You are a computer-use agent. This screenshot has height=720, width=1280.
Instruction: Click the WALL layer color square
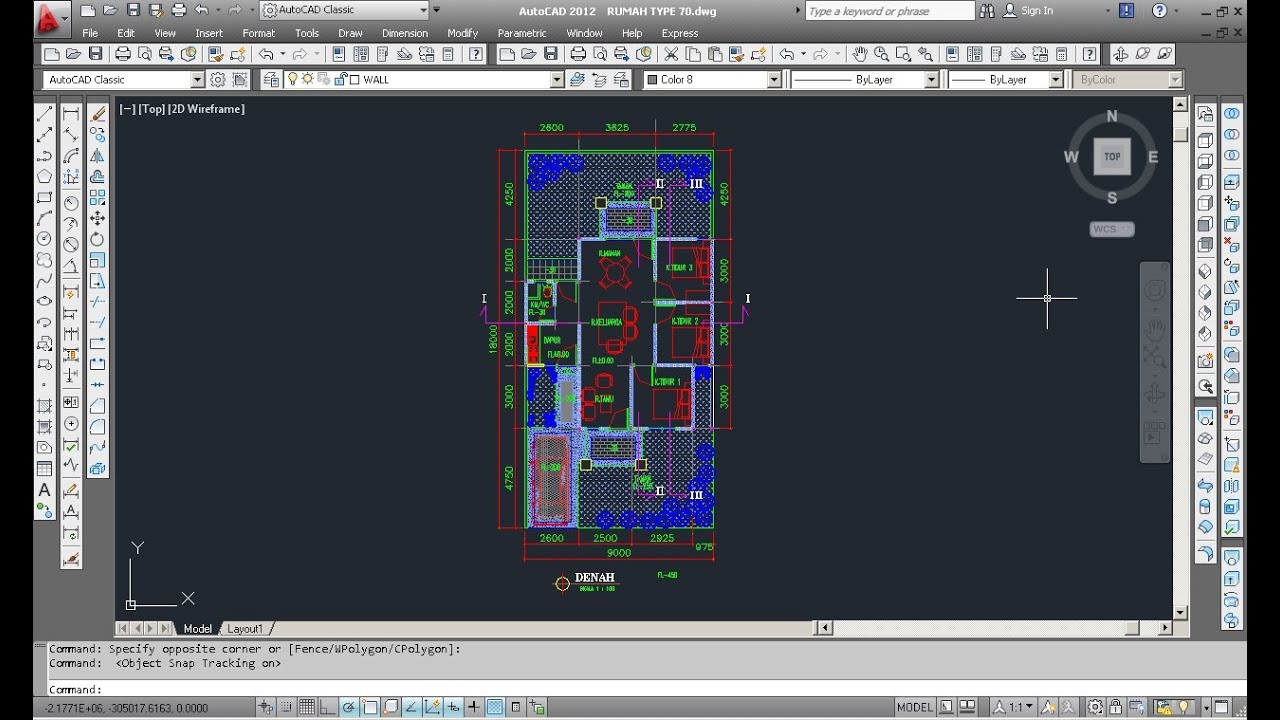(354, 79)
